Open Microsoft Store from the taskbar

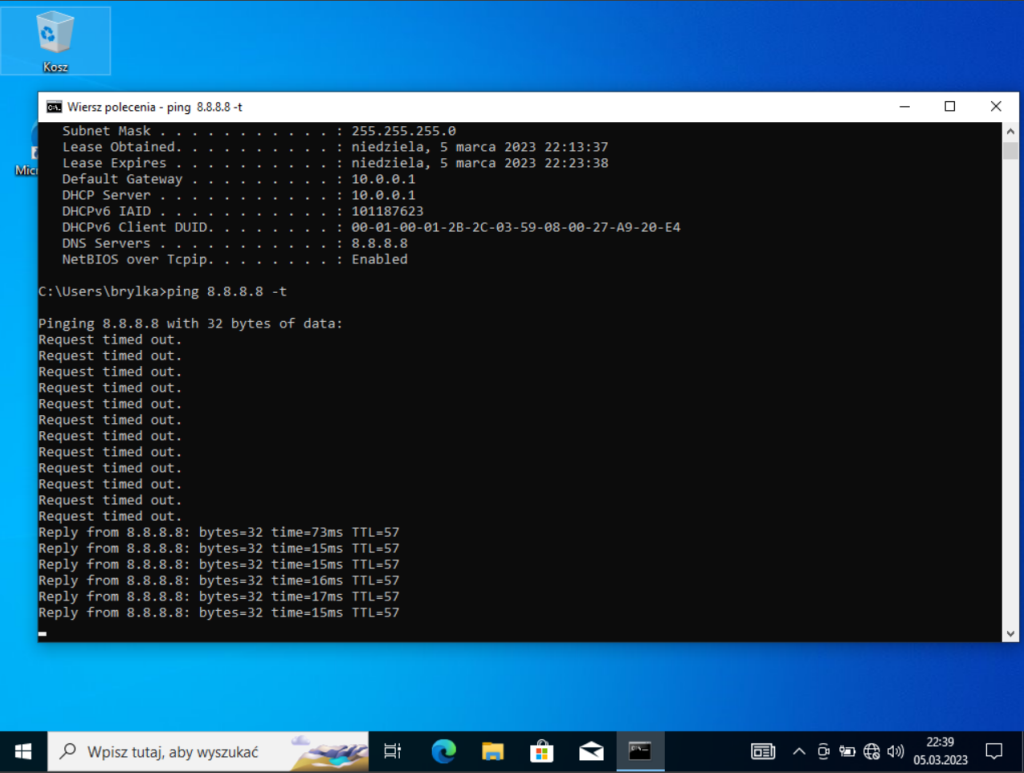click(x=541, y=751)
